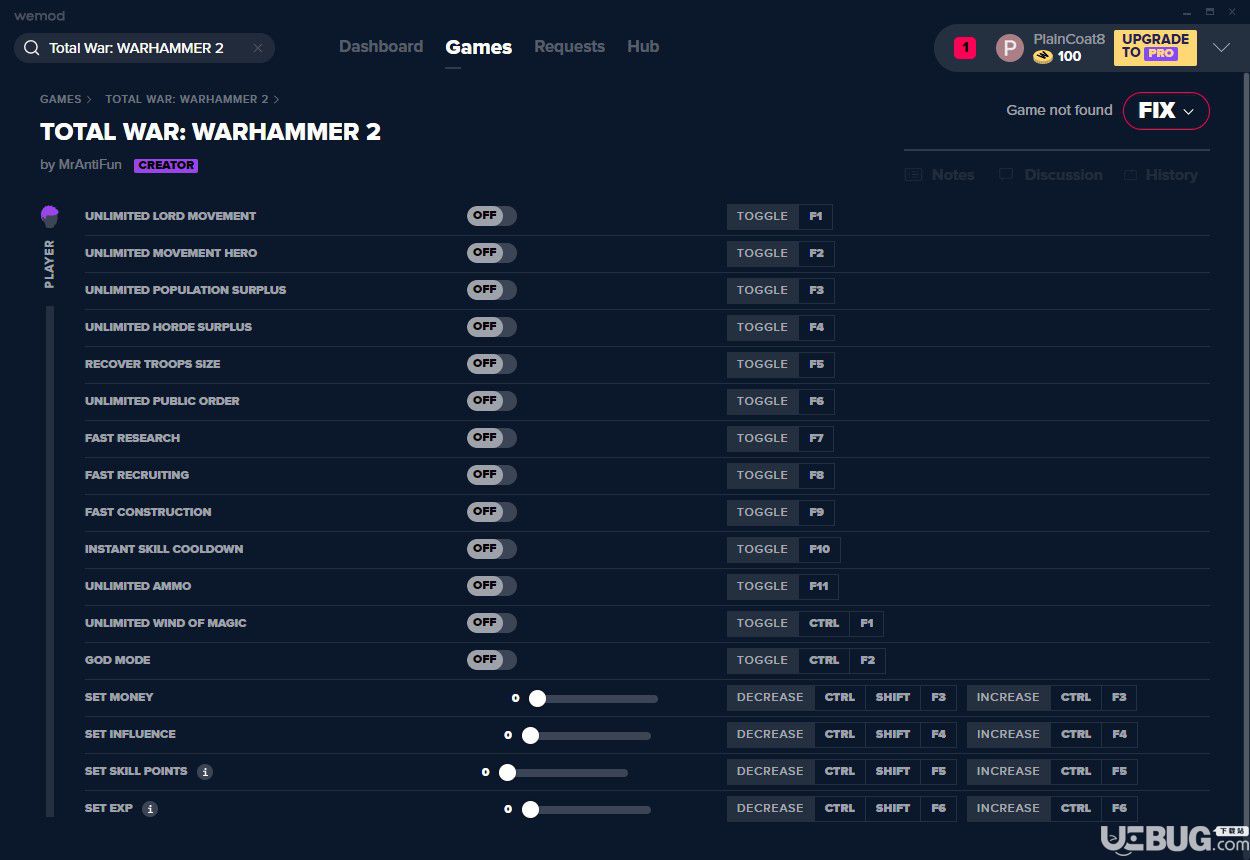This screenshot has width=1250, height=860.
Task: Click Decrease hotkey for Set Influence
Action: click(770, 734)
